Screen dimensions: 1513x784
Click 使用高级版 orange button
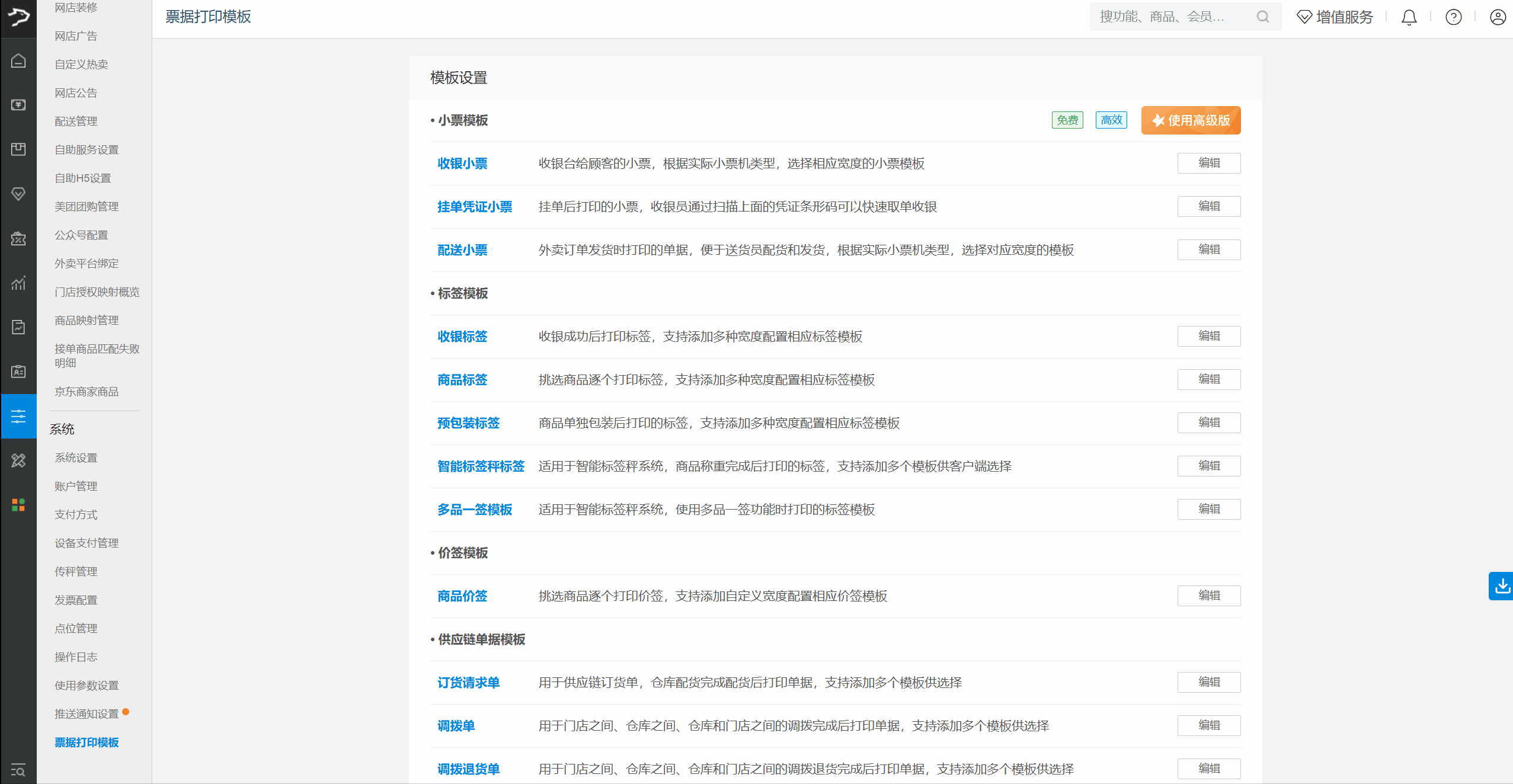pyautogui.click(x=1191, y=120)
